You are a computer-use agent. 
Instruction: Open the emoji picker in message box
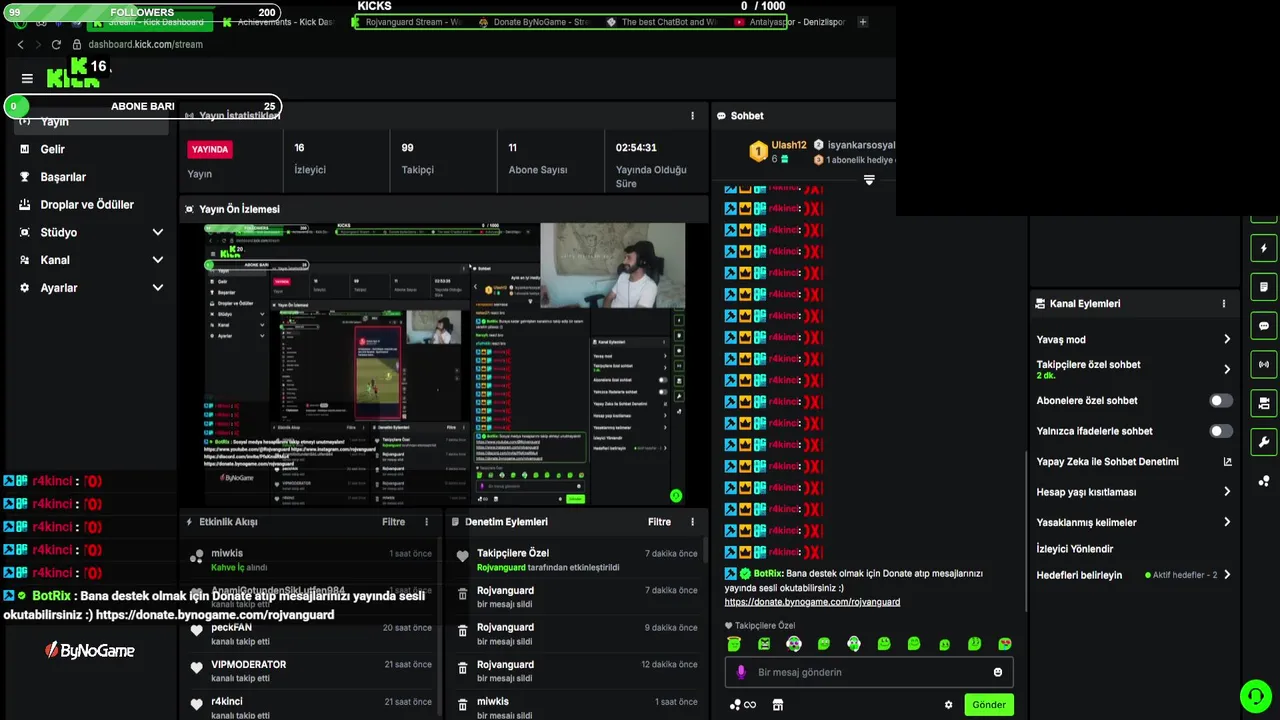coord(997,672)
